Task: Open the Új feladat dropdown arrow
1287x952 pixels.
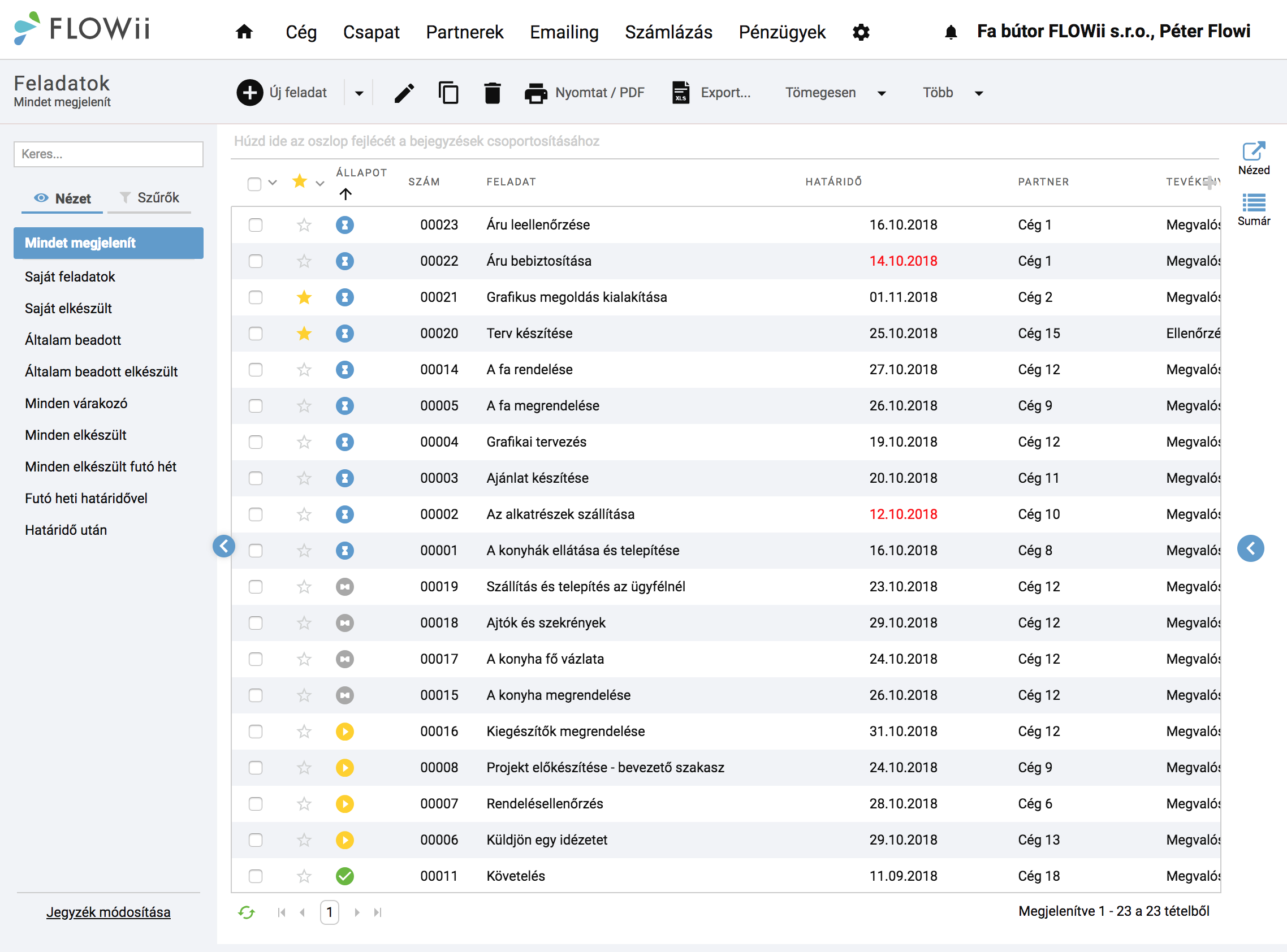Action: (x=359, y=93)
